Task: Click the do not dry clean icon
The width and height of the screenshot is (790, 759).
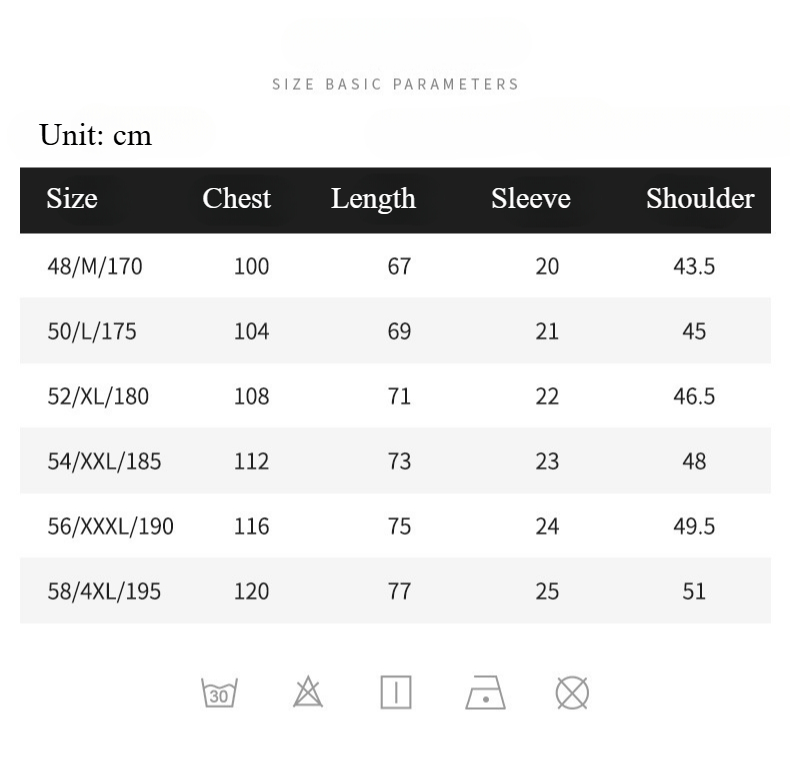Action: tap(572, 692)
